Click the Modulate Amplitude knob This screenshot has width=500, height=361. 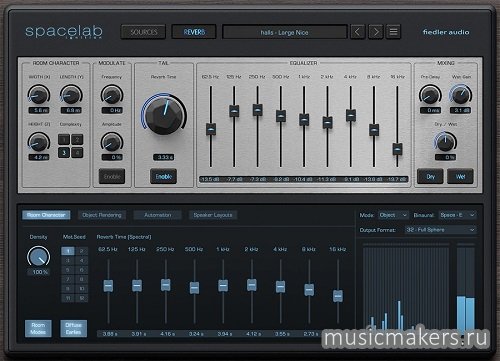pos(112,142)
